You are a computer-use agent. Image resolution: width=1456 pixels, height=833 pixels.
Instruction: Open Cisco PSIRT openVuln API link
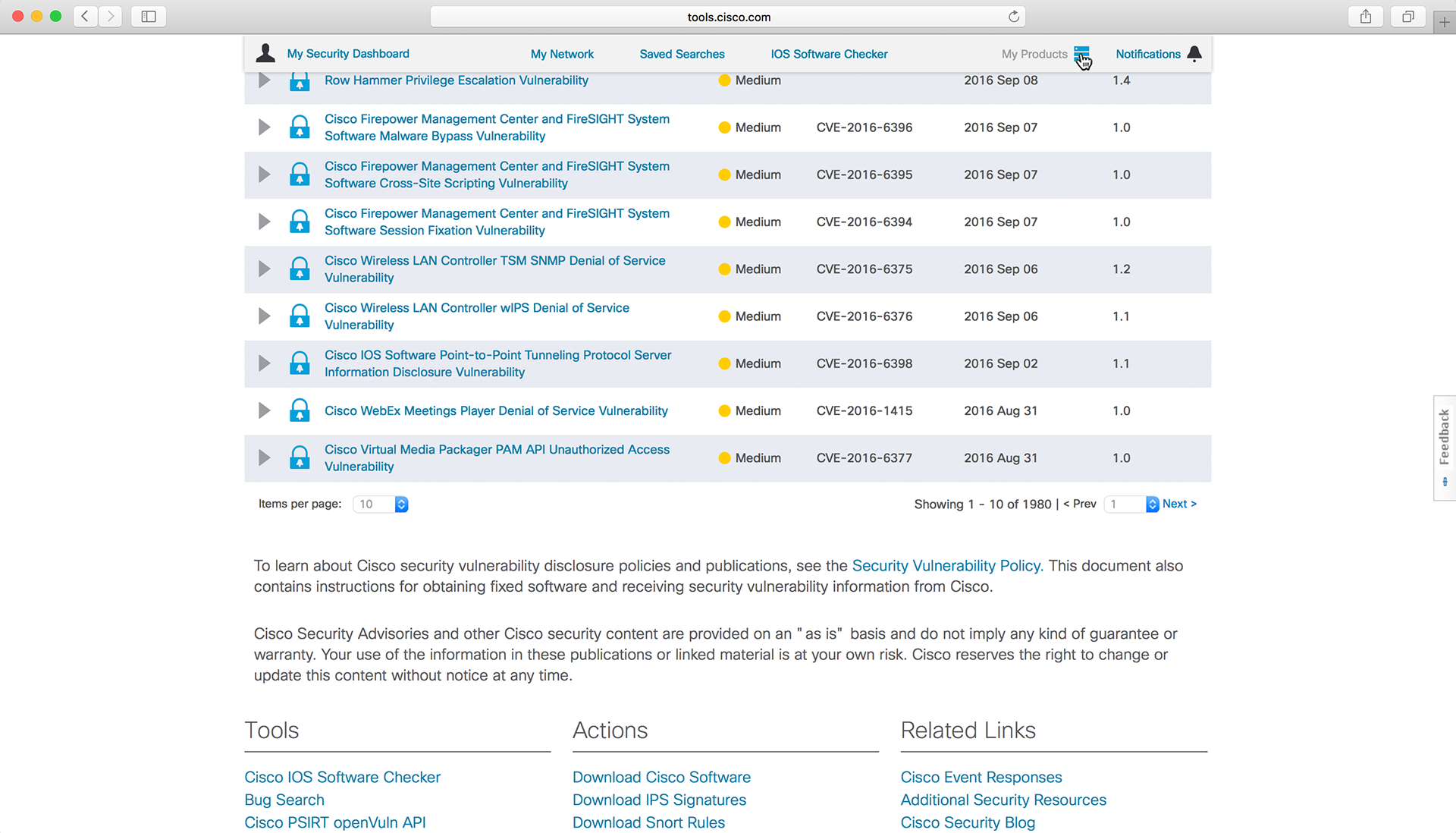[x=335, y=823]
